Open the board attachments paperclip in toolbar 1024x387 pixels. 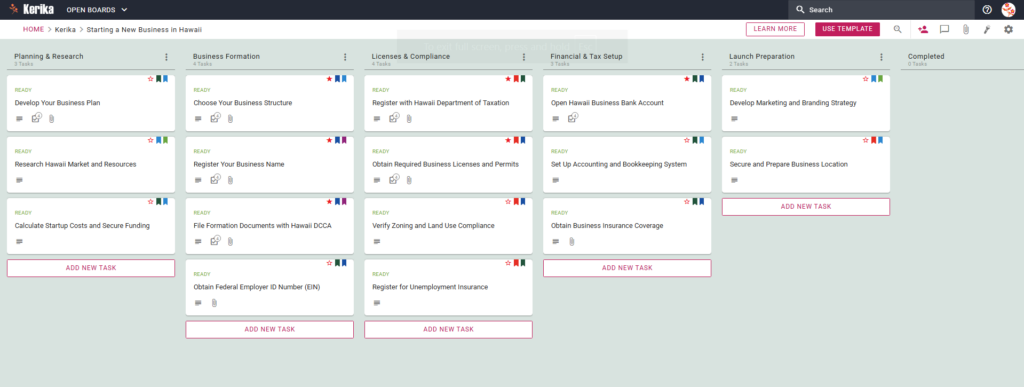coord(966,29)
